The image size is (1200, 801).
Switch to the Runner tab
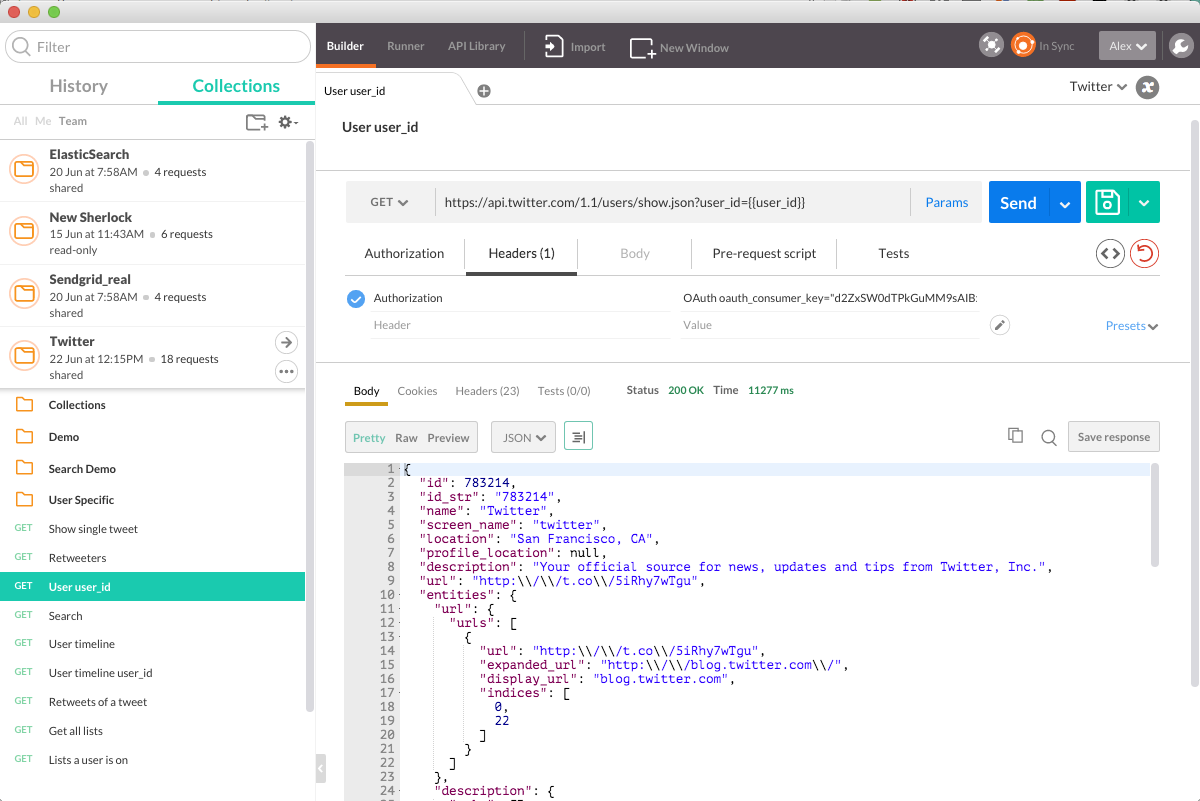pyautogui.click(x=406, y=46)
